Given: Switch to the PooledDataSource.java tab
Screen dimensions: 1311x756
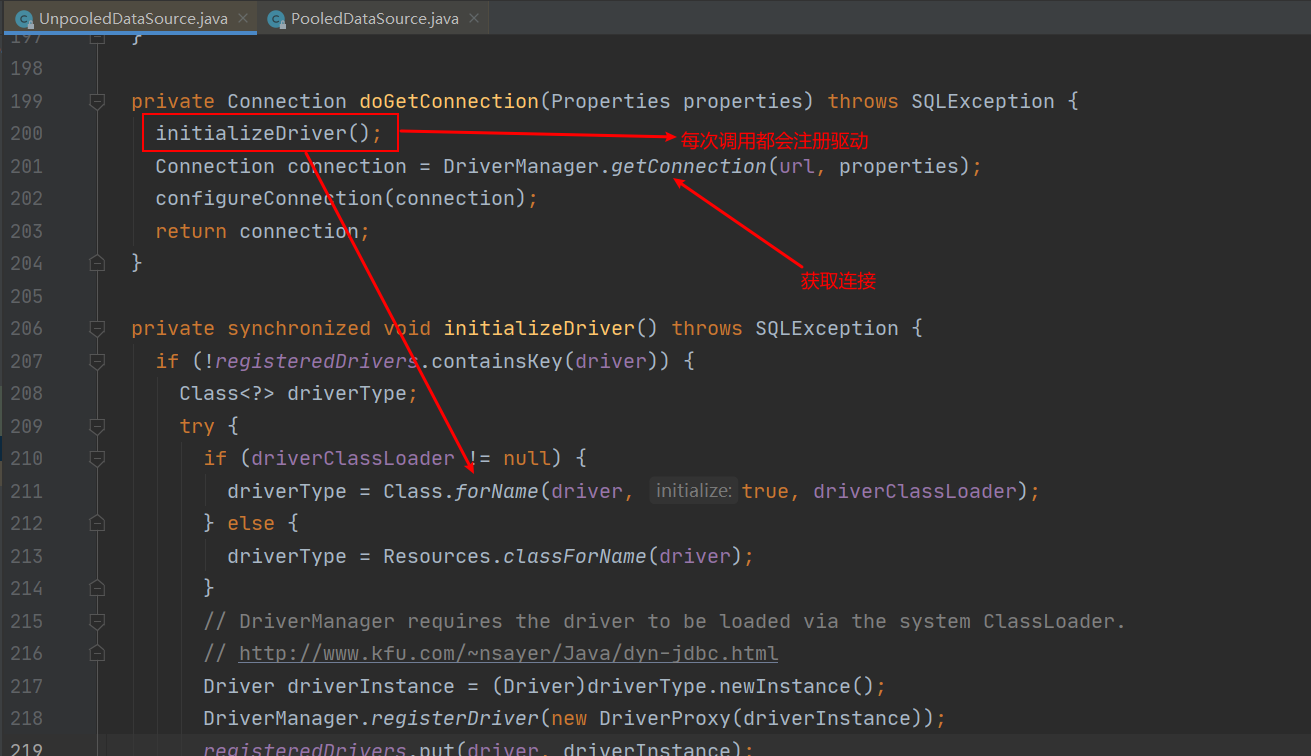Looking at the screenshot, I should click(375, 18).
